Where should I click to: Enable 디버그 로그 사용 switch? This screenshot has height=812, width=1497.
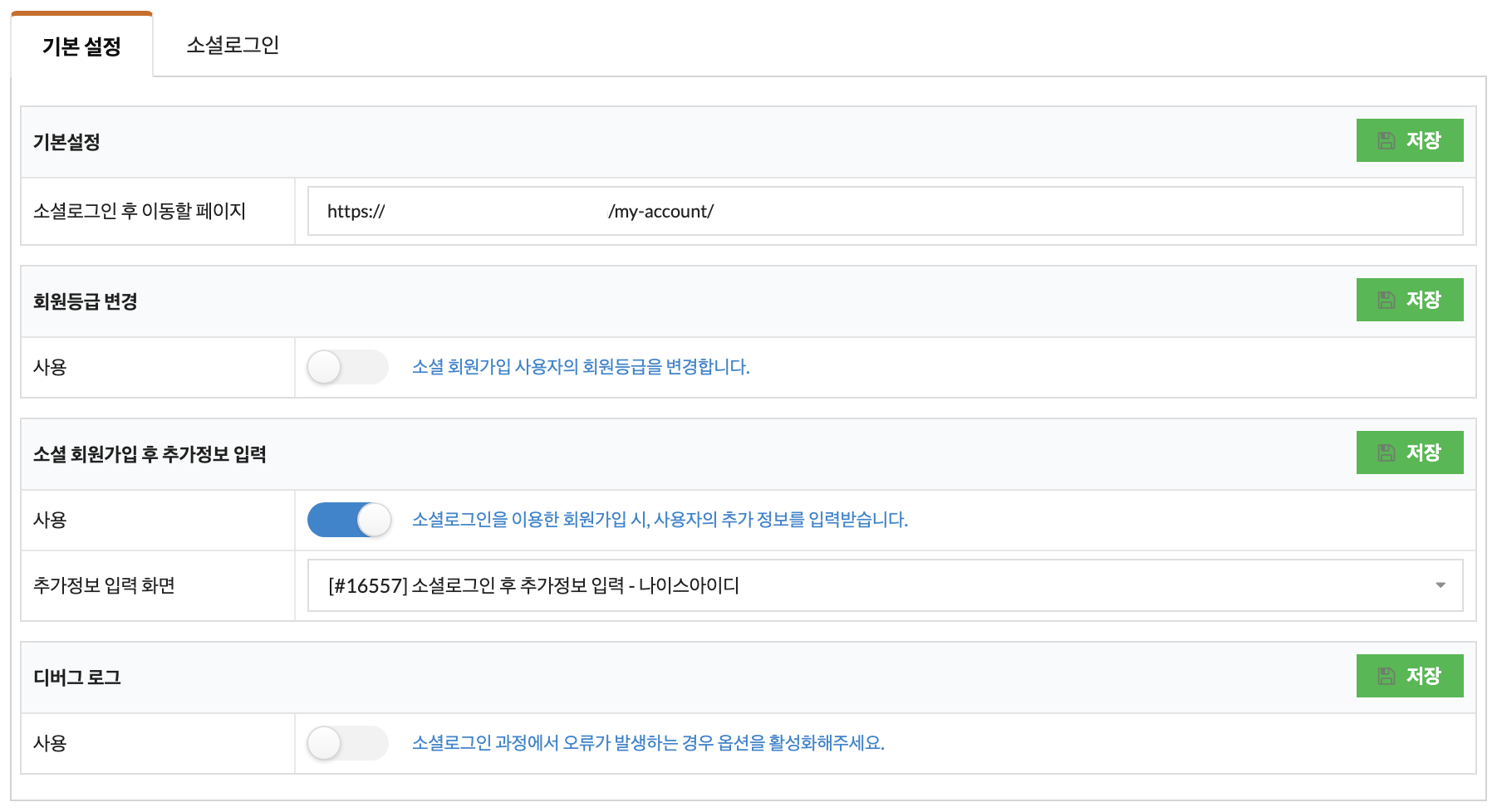(348, 743)
